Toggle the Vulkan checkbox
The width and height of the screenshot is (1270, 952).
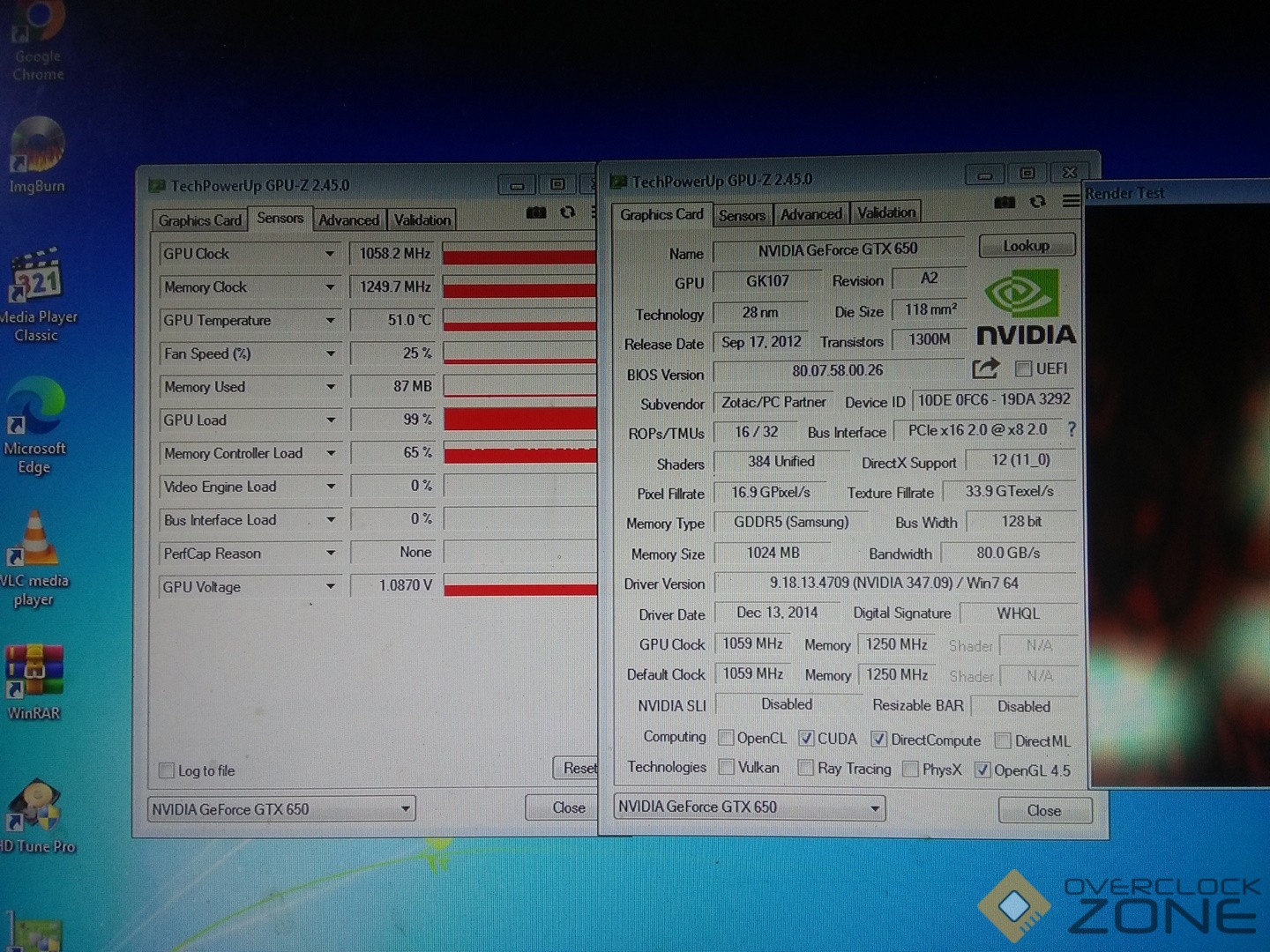click(726, 767)
